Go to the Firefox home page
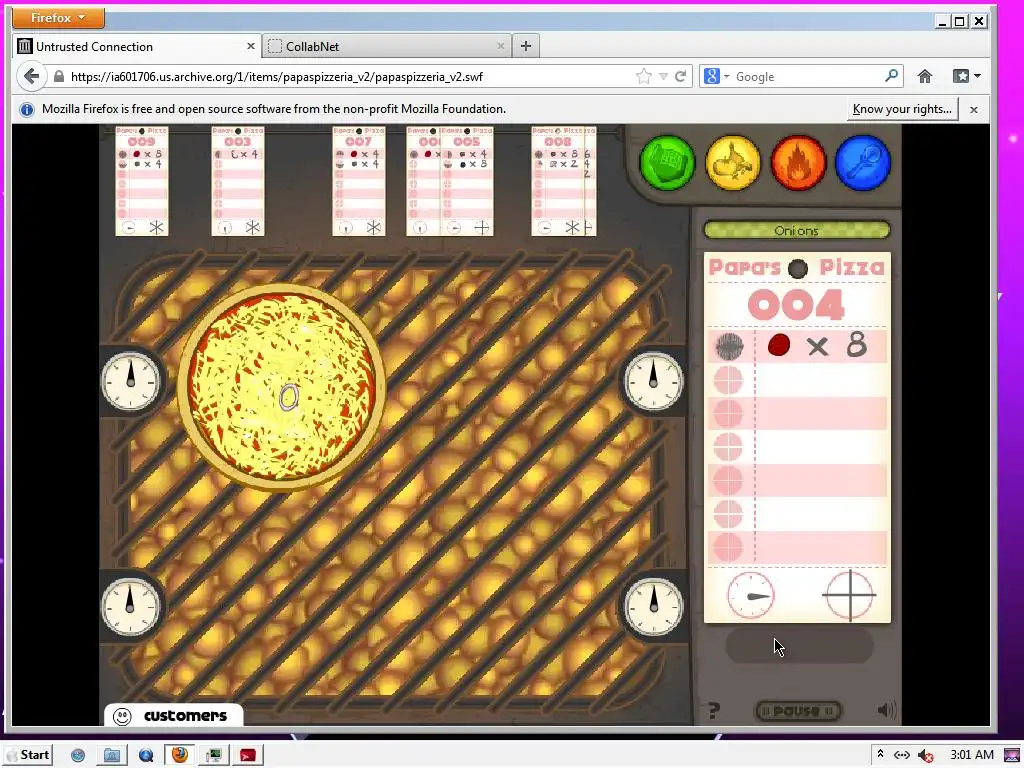This screenshot has width=1024, height=768. (925, 76)
